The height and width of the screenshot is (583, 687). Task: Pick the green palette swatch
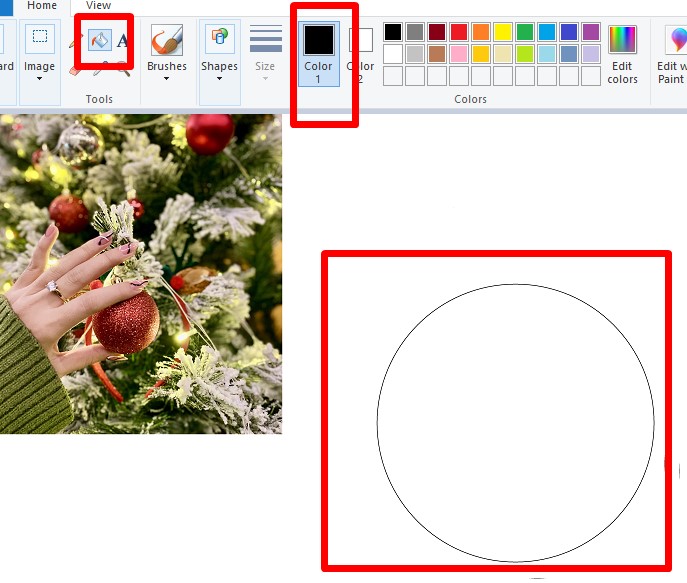pyautogui.click(x=525, y=32)
